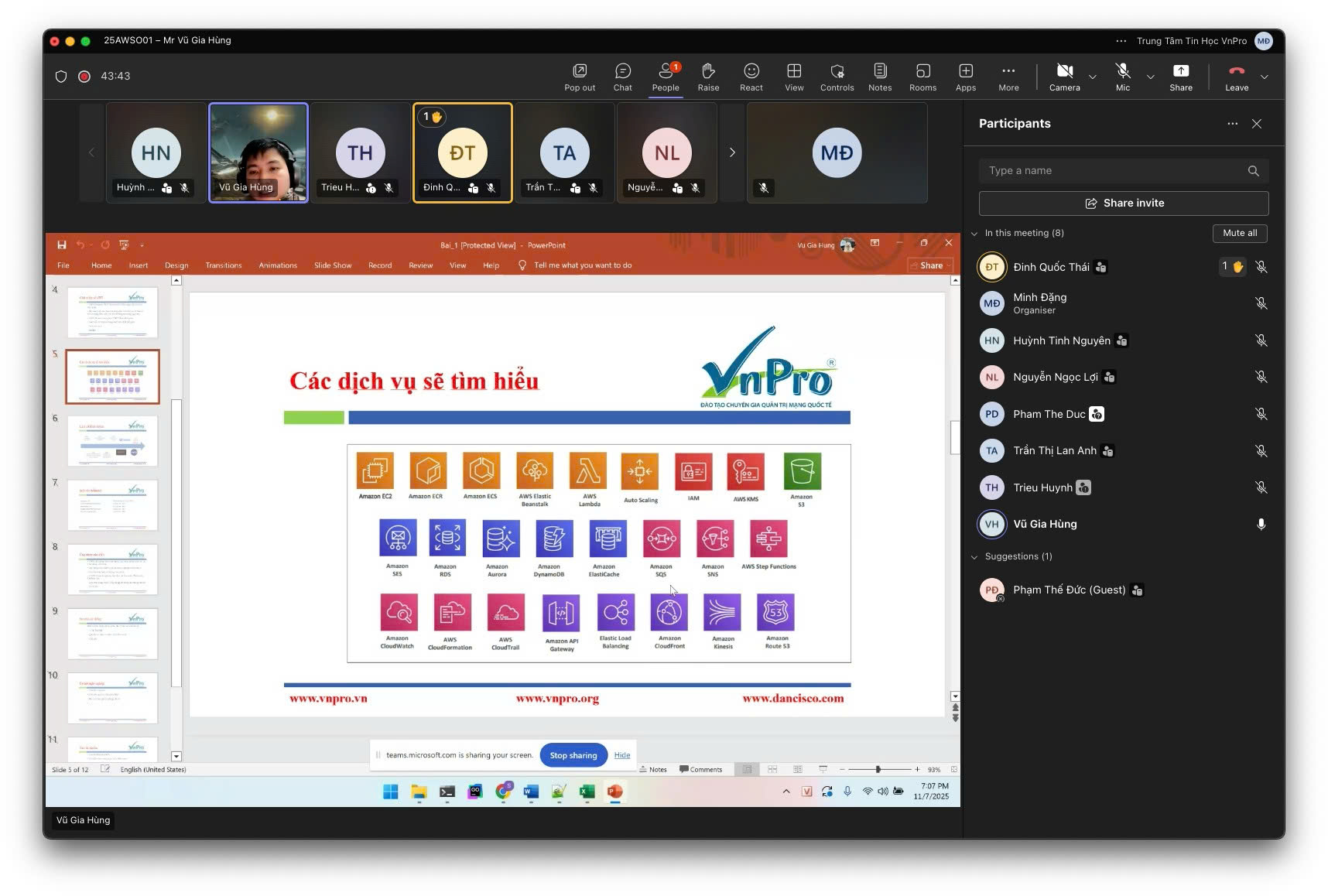1328x896 pixels.
Task: Adjust the PowerPoint zoom slider
Action: [x=878, y=769]
